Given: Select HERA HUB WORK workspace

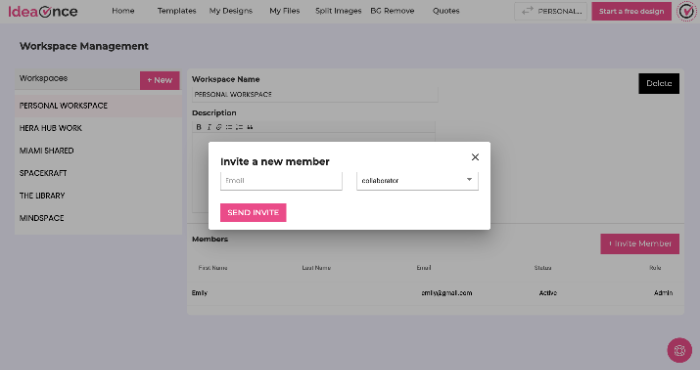Looking at the screenshot, I should coord(98,128).
